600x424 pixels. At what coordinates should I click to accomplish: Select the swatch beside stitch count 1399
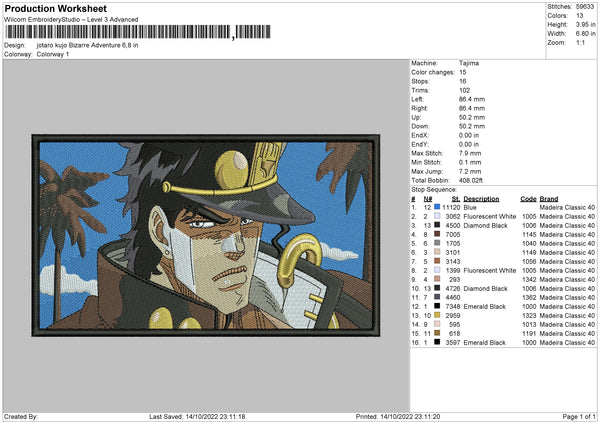pyautogui.click(x=437, y=270)
